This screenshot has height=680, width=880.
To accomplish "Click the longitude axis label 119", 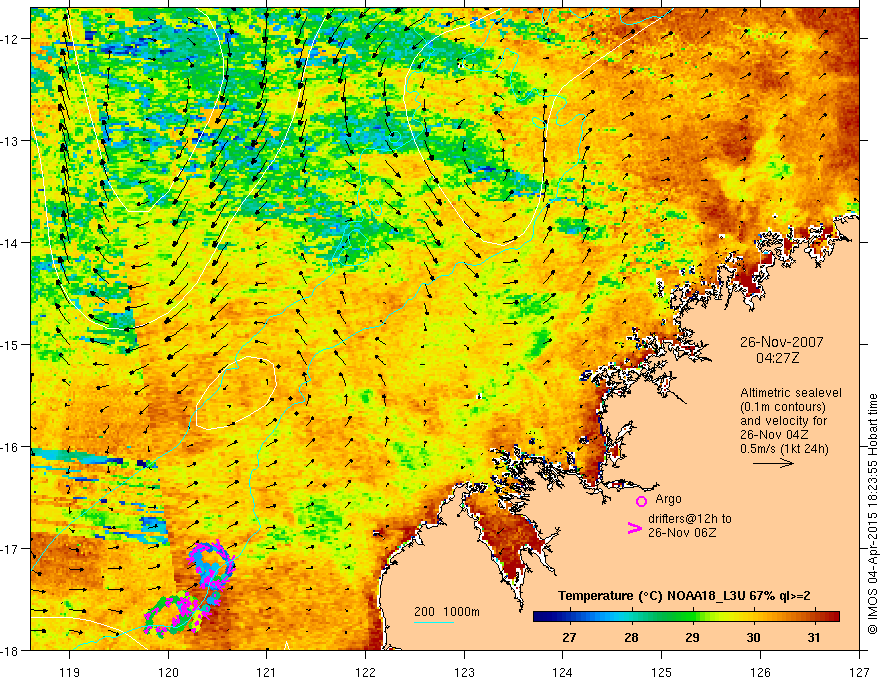I will pos(70,672).
